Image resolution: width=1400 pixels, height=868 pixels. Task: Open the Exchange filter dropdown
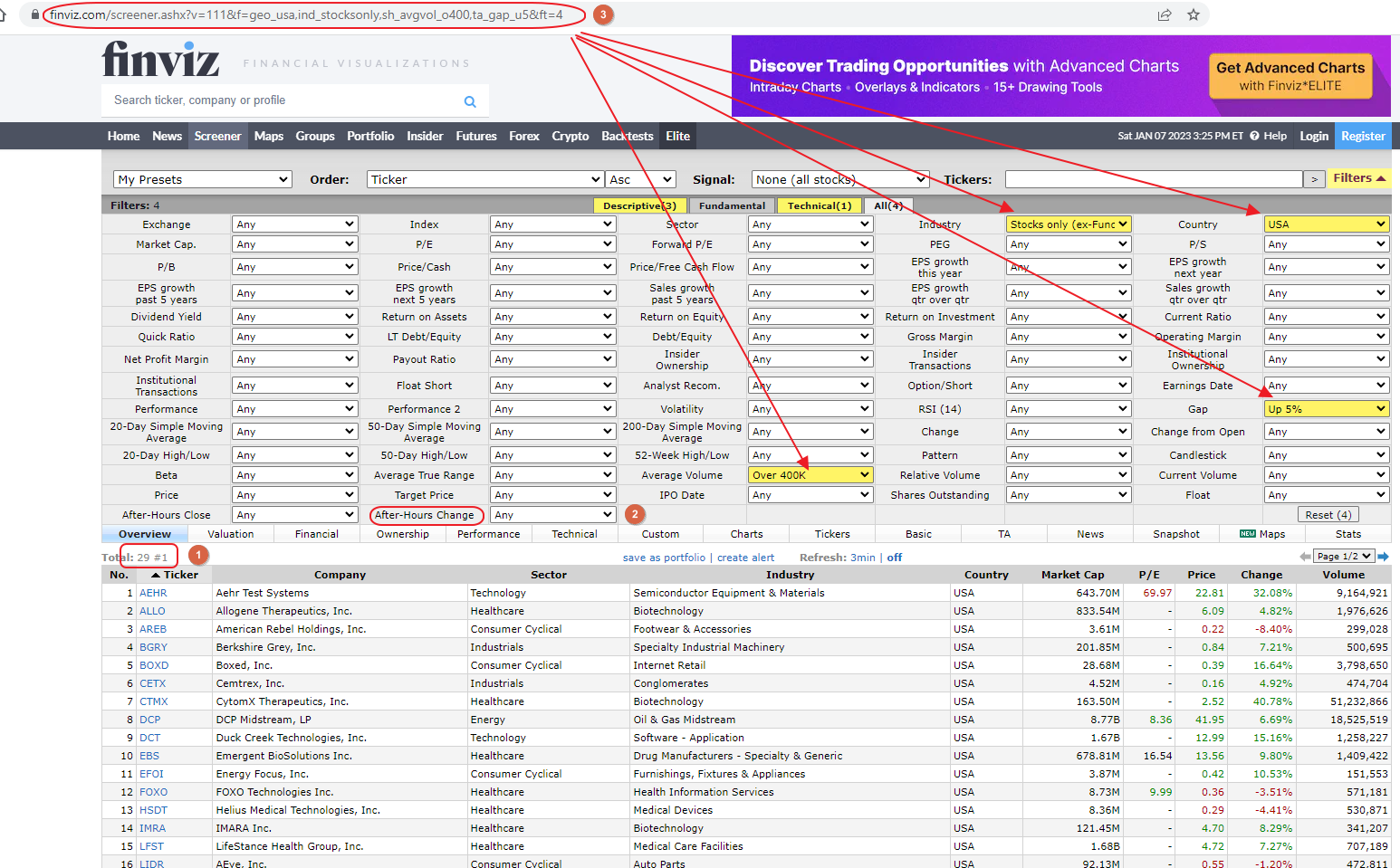pos(294,224)
